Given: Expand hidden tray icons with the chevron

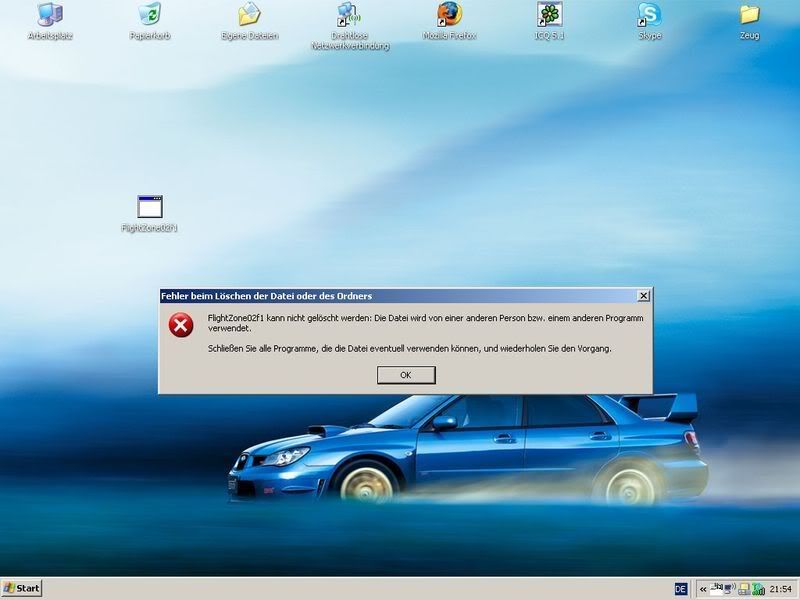Looking at the screenshot, I should [703, 589].
